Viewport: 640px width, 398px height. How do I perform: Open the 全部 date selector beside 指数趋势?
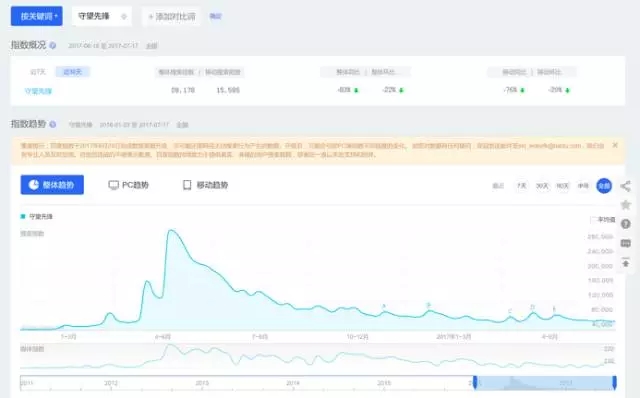point(182,125)
